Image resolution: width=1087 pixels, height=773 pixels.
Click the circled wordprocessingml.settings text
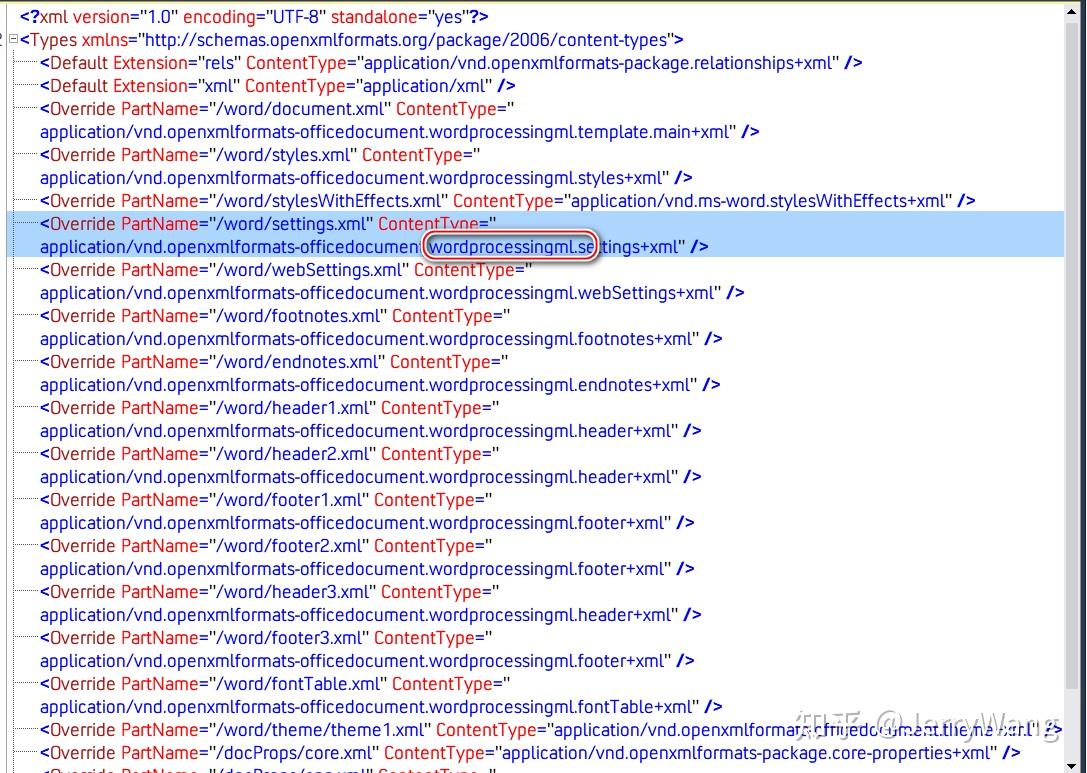point(511,246)
